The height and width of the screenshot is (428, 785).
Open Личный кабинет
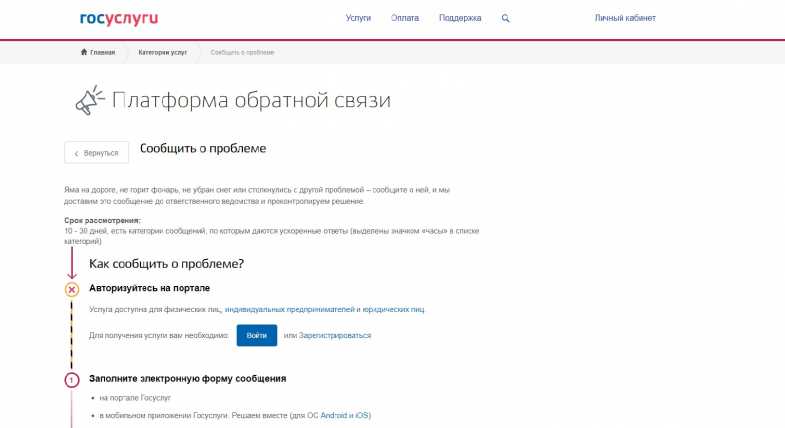pyautogui.click(x=625, y=18)
